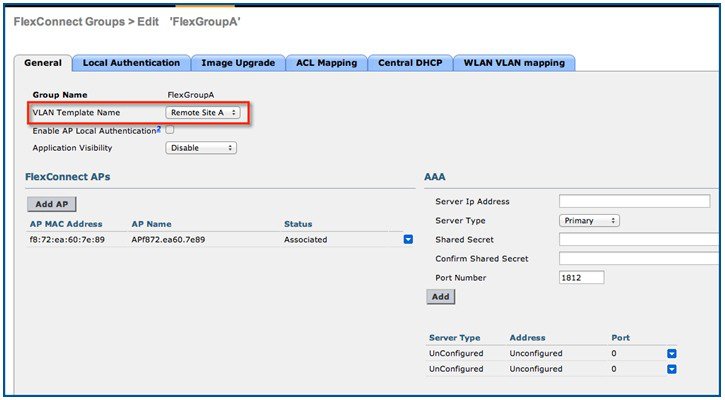Click the Port header in AAA table
Image resolution: width=725 pixels, height=400 pixels.
621,338
